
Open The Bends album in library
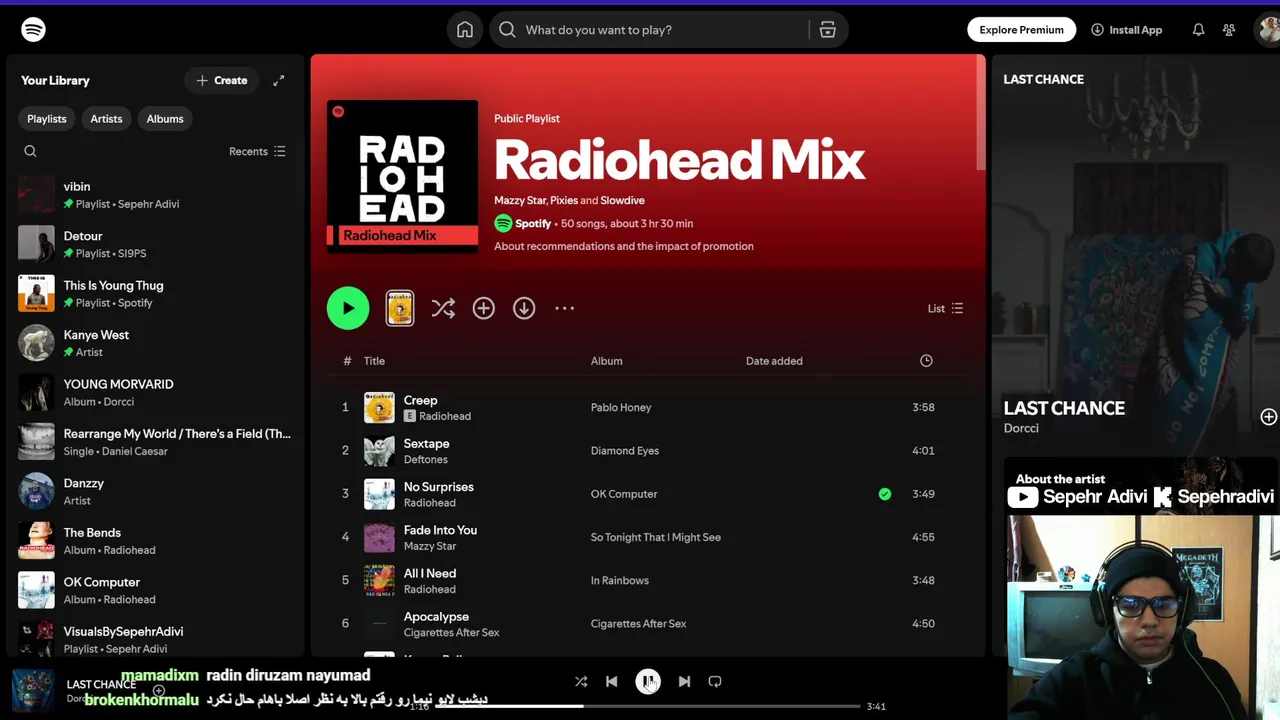pyautogui.click(x=155, y=541)
